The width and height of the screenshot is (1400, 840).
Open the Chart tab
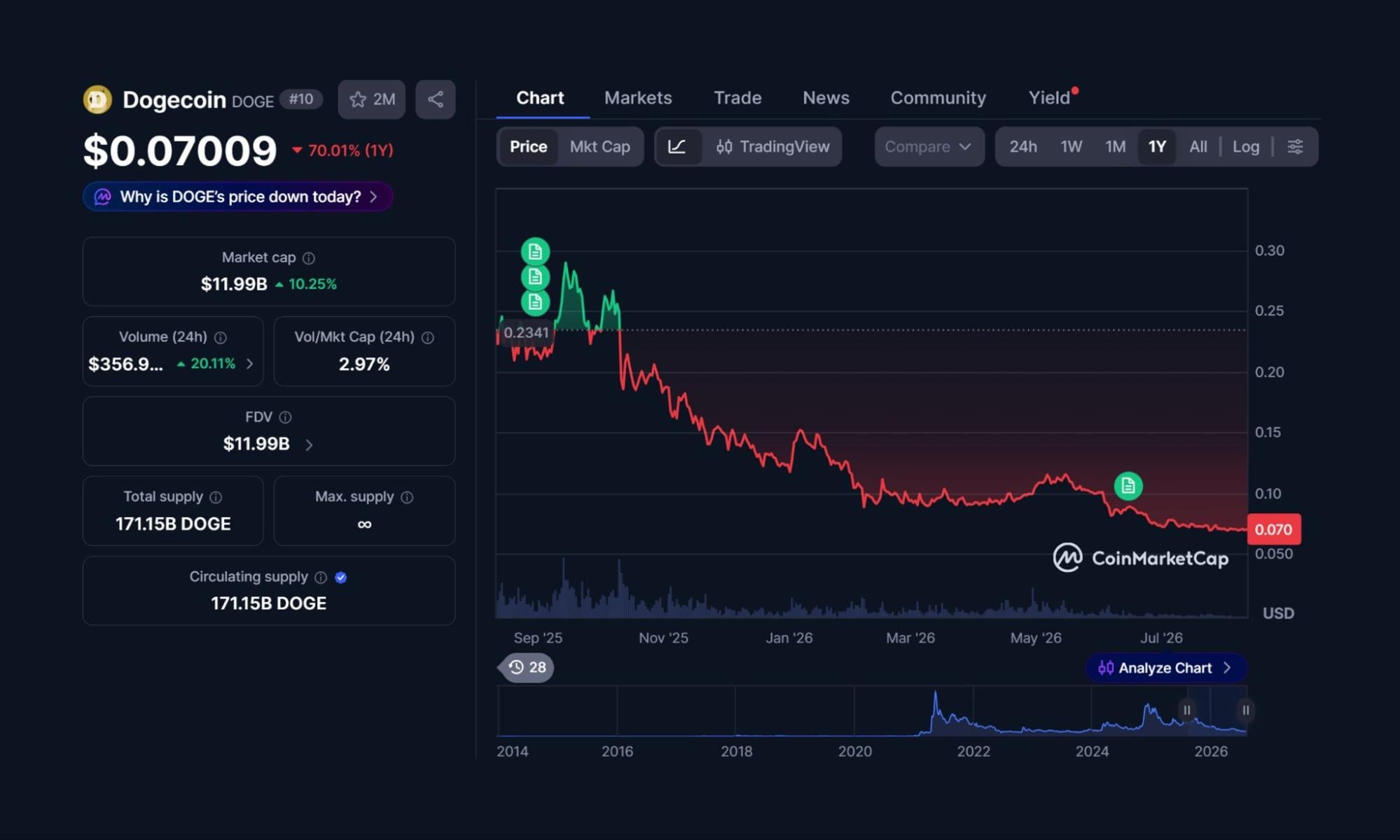tap(540, 97)
